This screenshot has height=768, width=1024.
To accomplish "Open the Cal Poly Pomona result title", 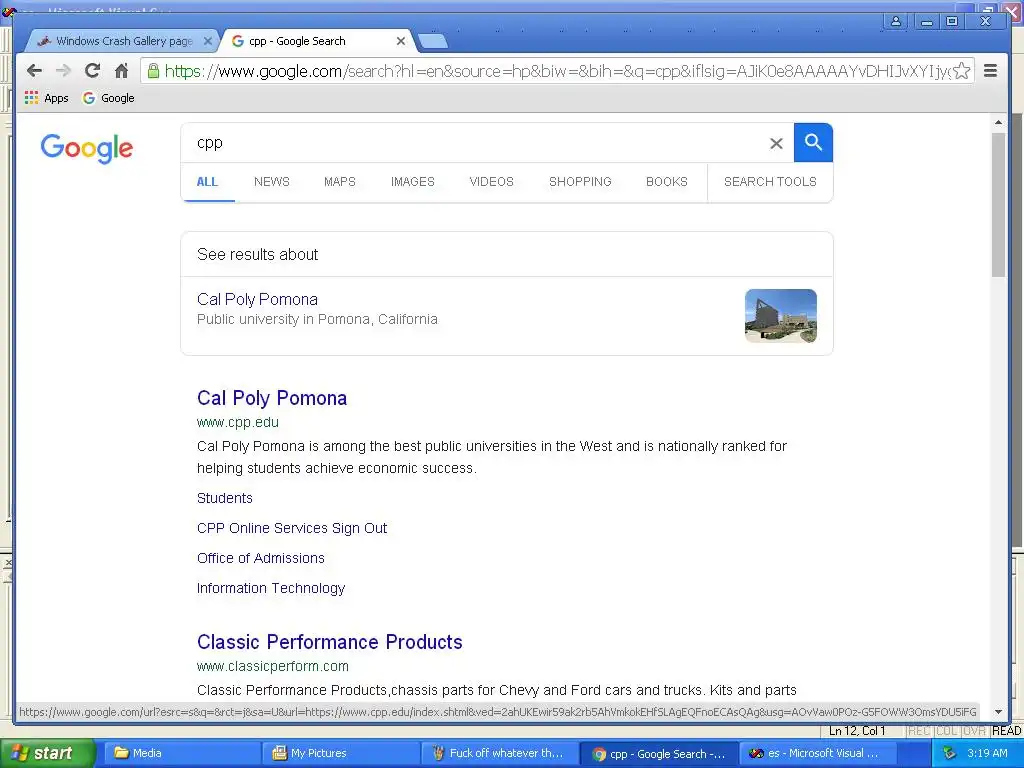I will click(x=272, y=398).
